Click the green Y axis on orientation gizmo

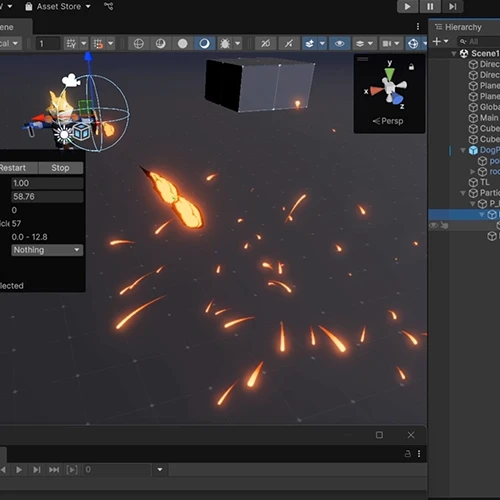coord(389,73)
